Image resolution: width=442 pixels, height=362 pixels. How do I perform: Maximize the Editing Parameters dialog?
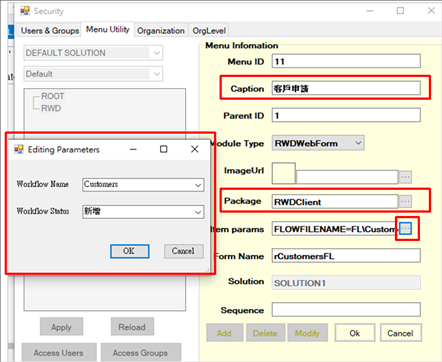[x=164, y=149]
